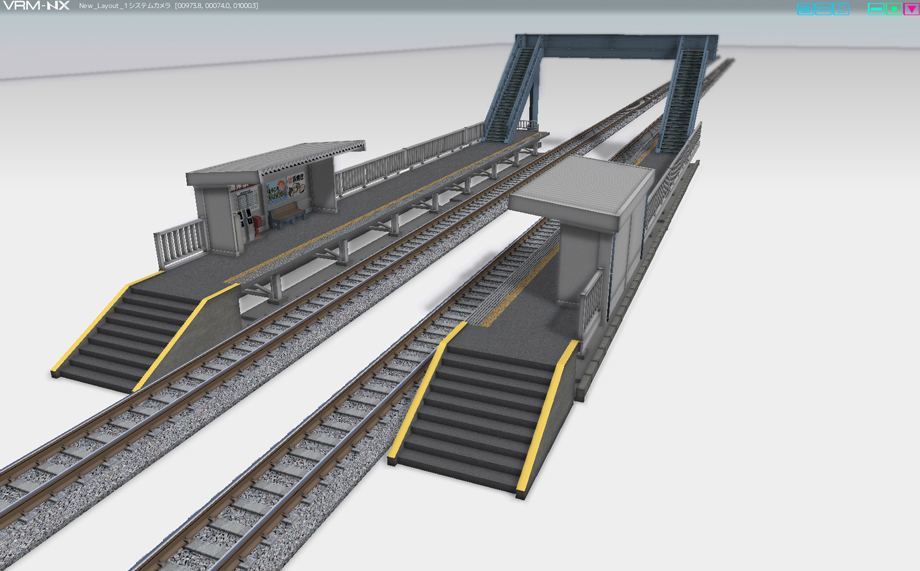Click the white fence beside the shelter
Viewport: 920px width, 571px height.
(179, 244)
